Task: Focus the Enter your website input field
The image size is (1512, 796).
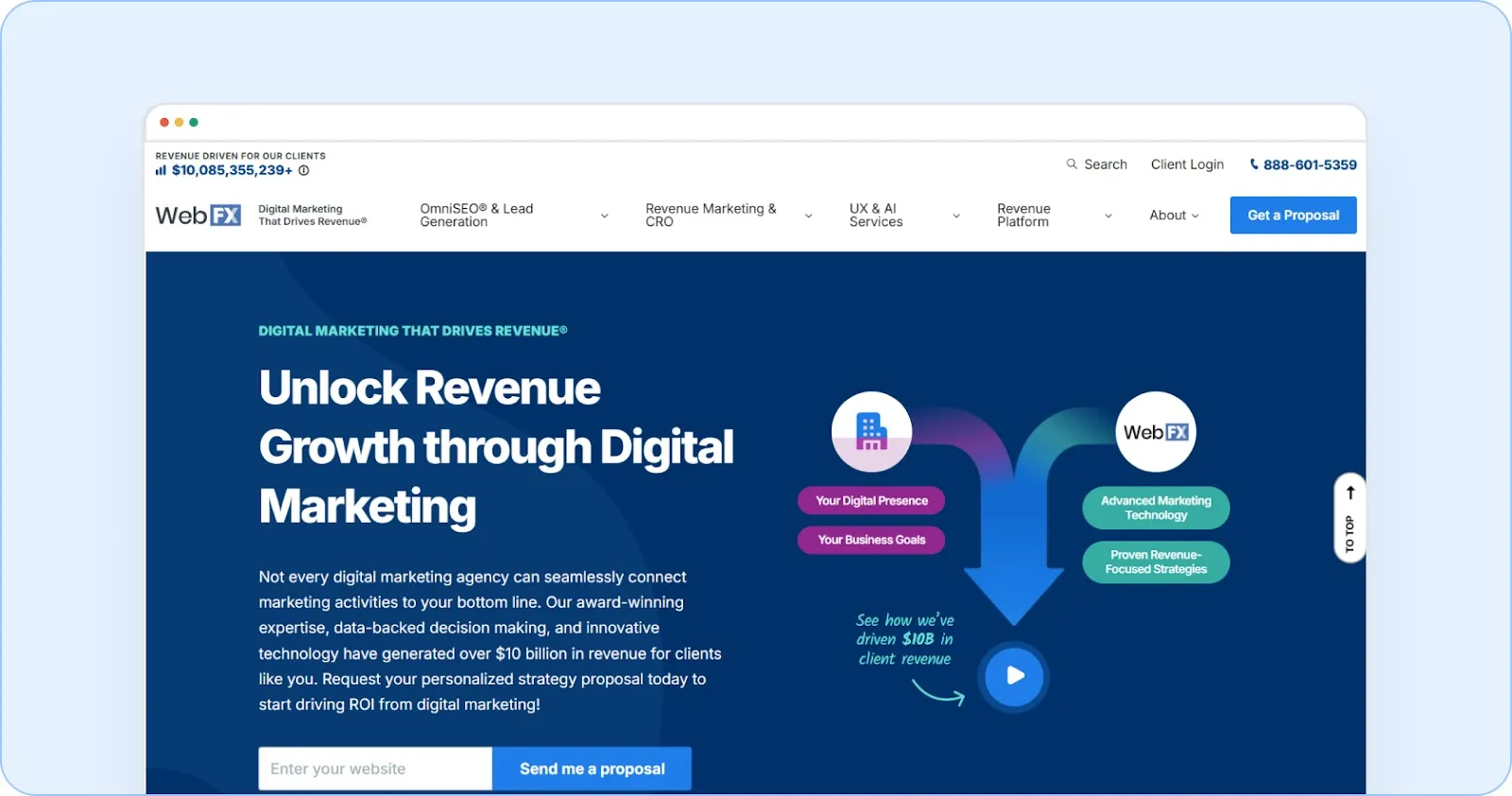Action: click(375, 769)
